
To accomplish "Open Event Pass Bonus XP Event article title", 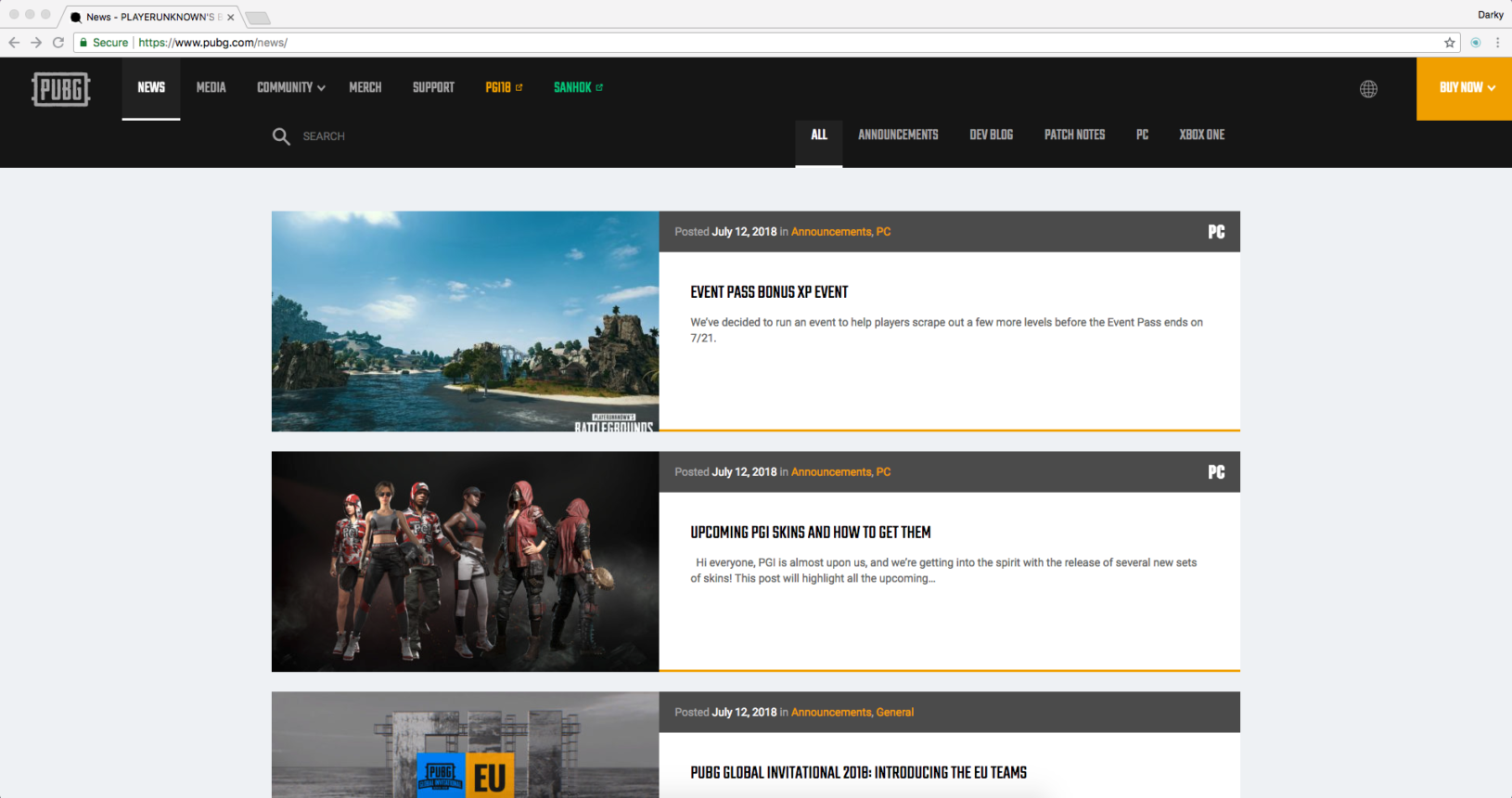I will coord(769,292).
